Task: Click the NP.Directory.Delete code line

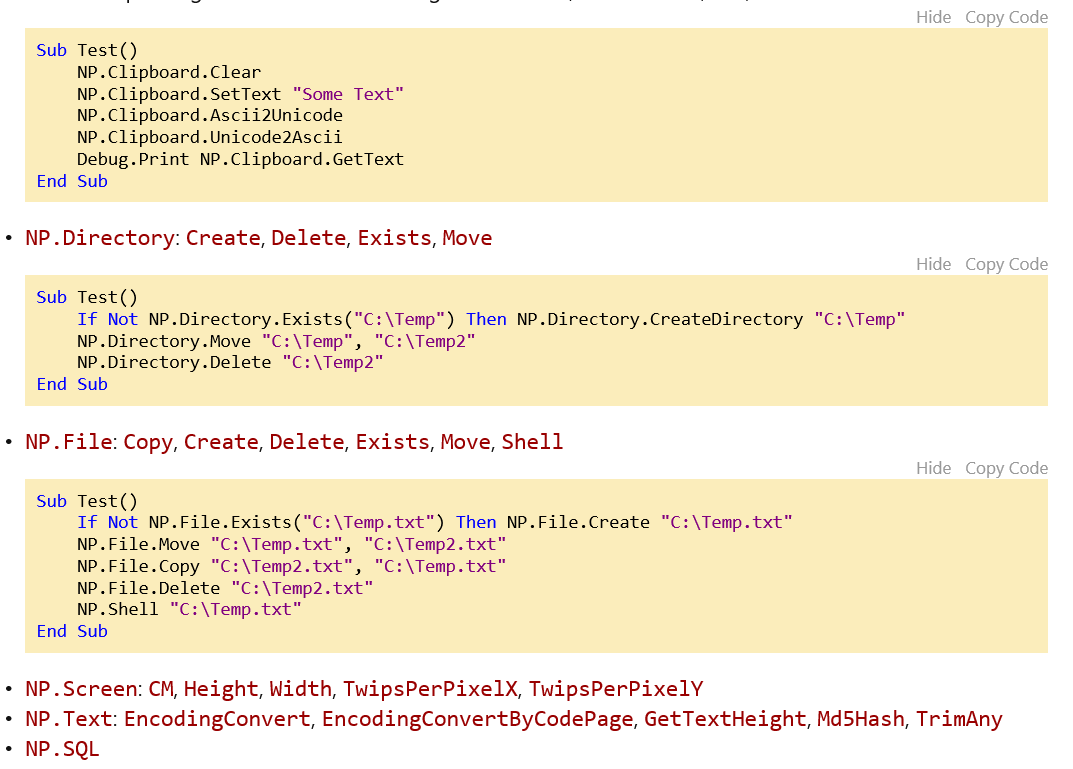Action: coord(230,362)
